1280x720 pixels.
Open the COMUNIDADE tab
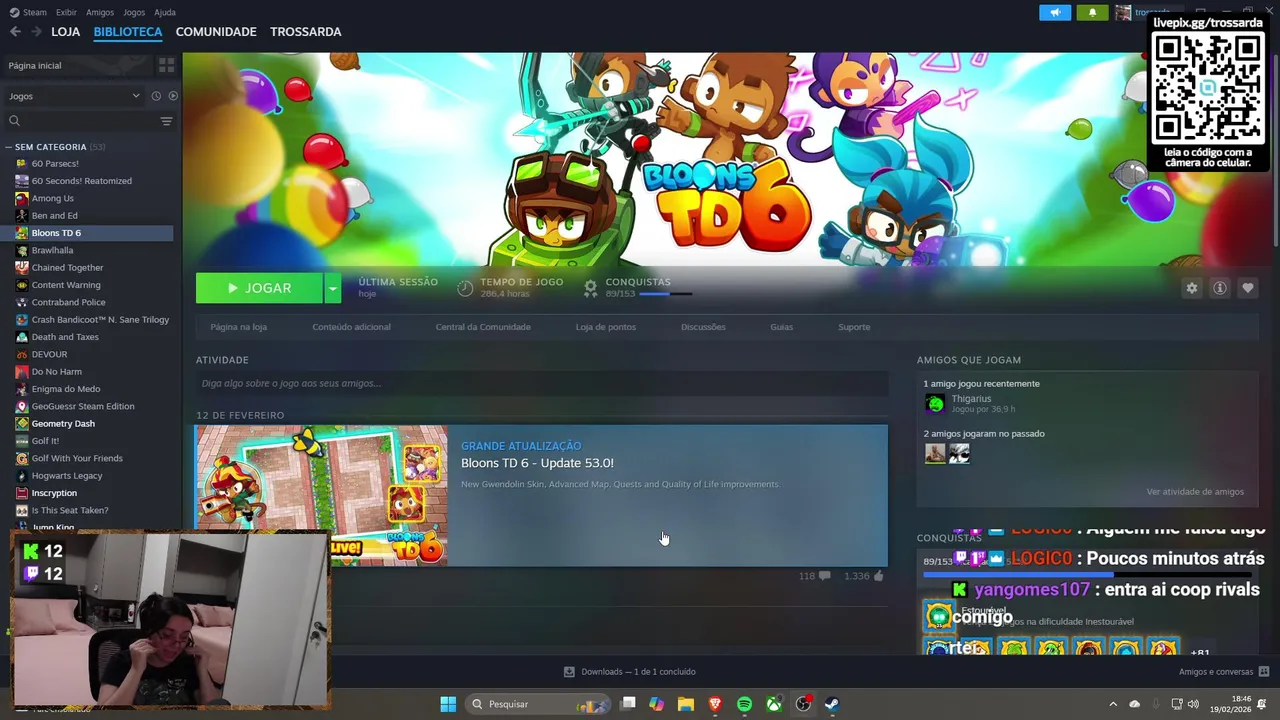[x=216, y=32]
